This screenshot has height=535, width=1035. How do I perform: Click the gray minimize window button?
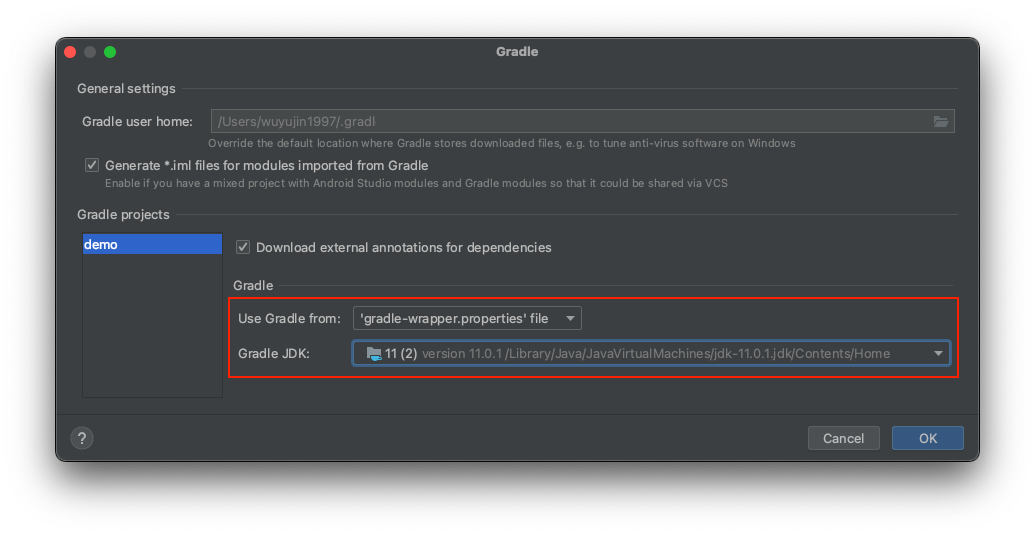click(x=90, y=52)
